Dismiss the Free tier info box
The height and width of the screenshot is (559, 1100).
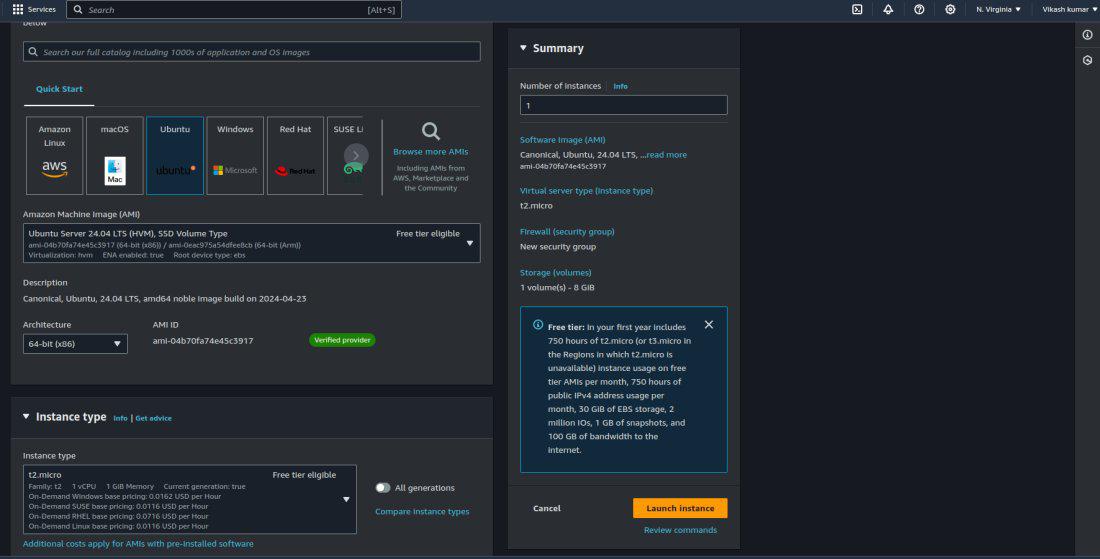click(709, 325)
